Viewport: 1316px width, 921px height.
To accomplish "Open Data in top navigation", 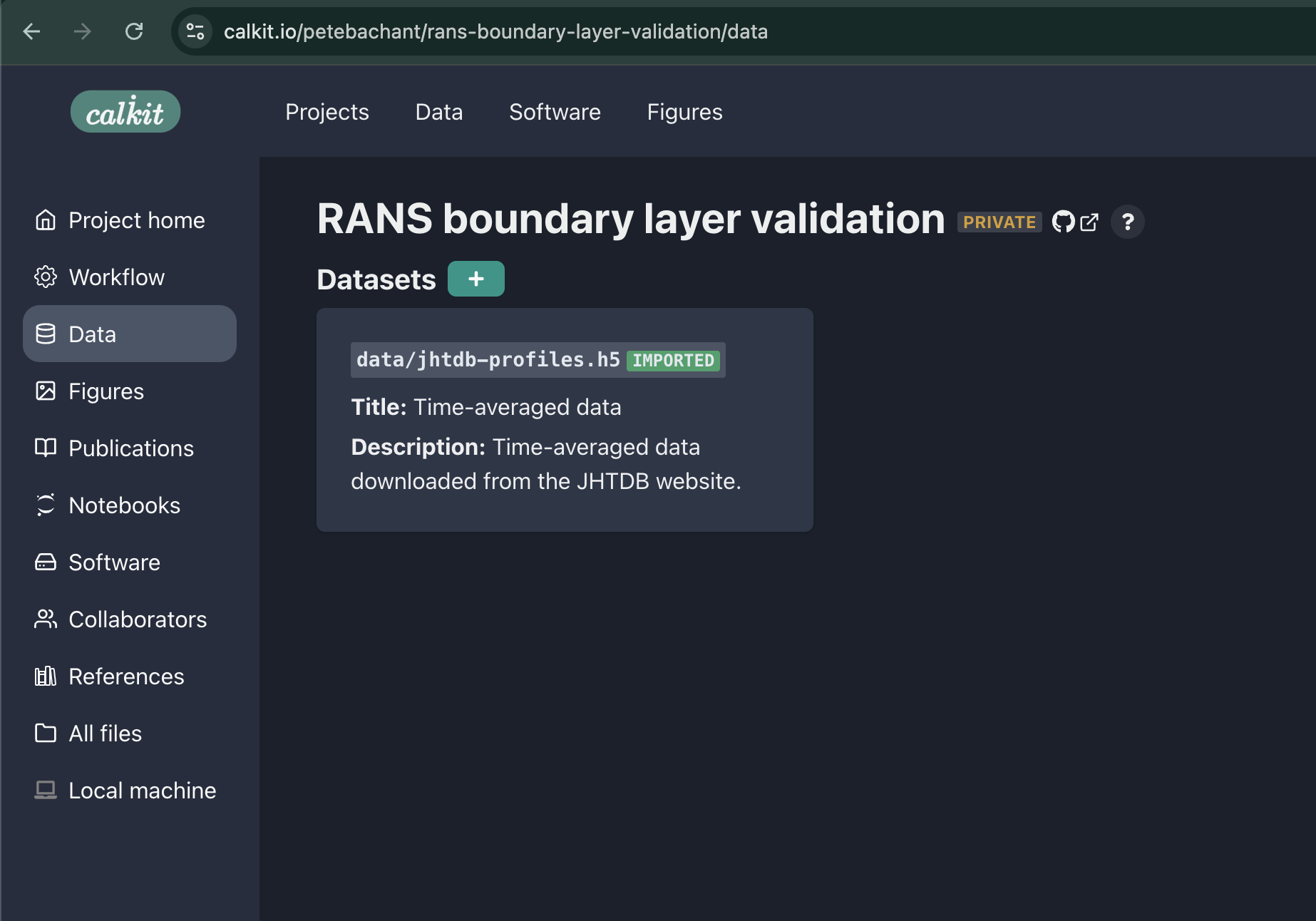I will [439, 112].
